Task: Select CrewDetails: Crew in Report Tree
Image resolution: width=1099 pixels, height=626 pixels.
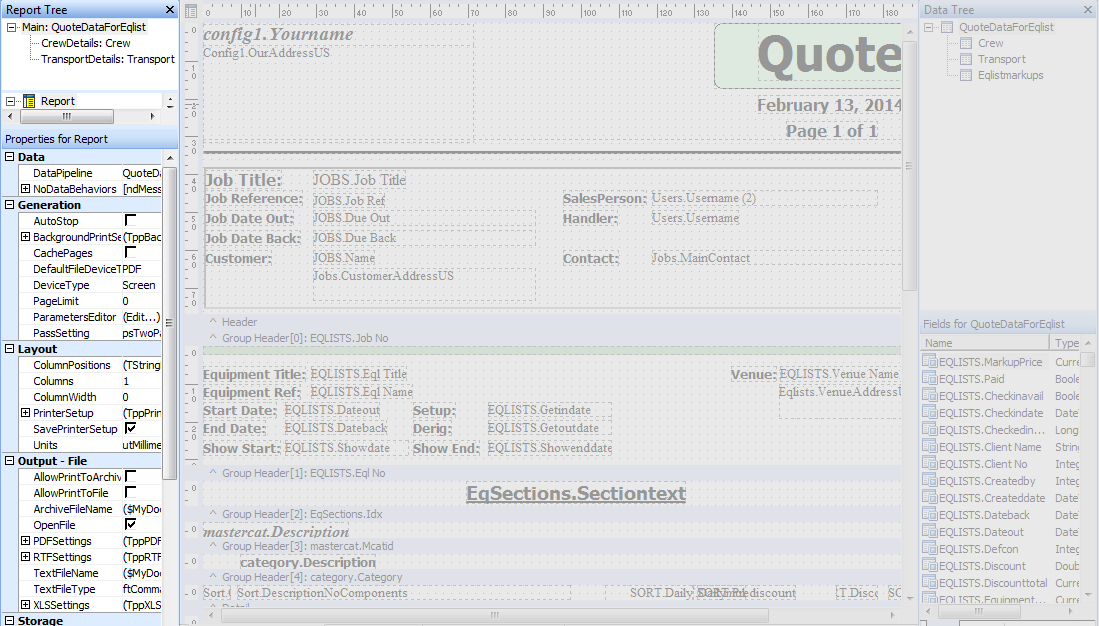Action: [85, 44]
